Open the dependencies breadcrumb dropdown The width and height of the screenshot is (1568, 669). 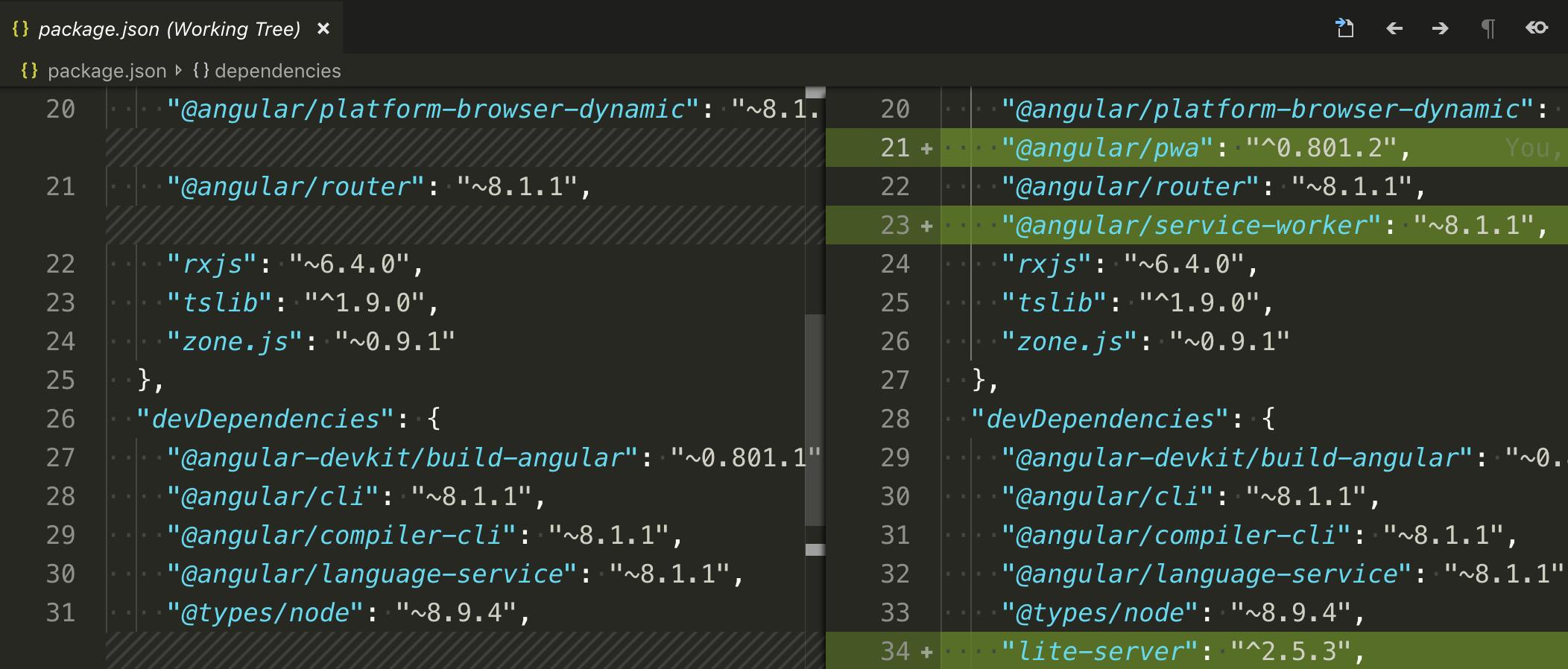(277, 71)
